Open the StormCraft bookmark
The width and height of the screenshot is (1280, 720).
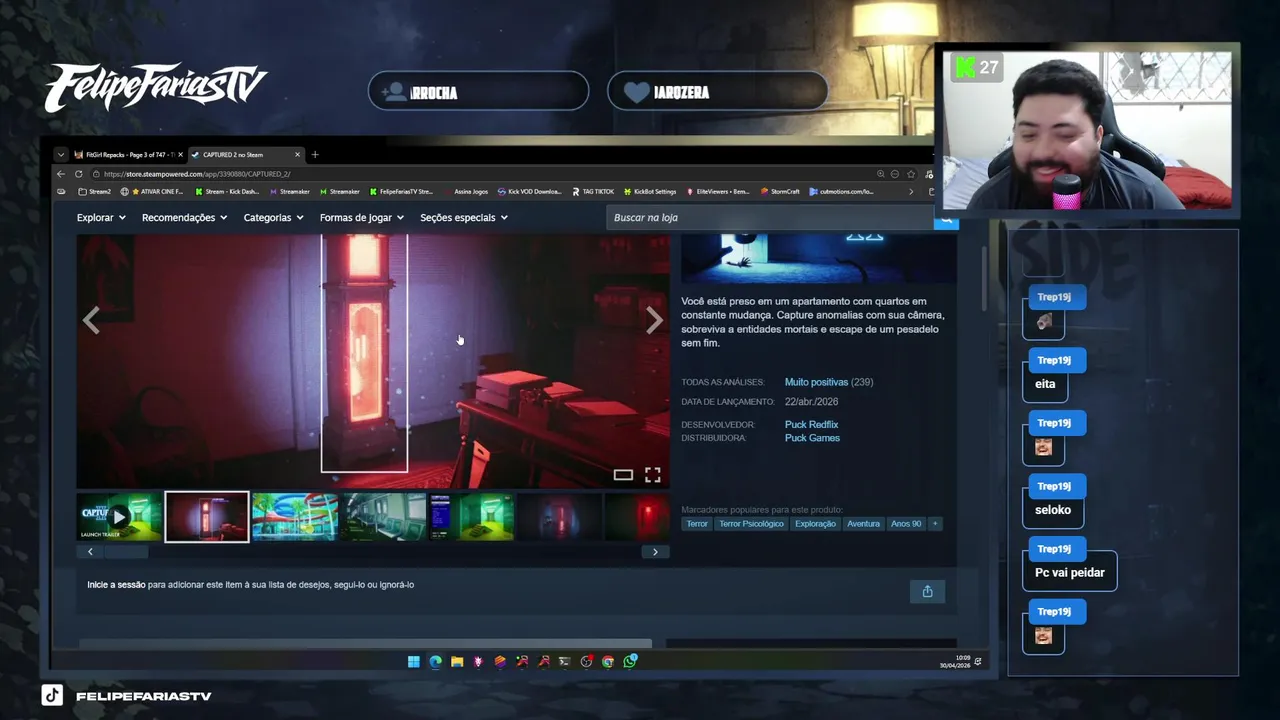coord(780,191)
